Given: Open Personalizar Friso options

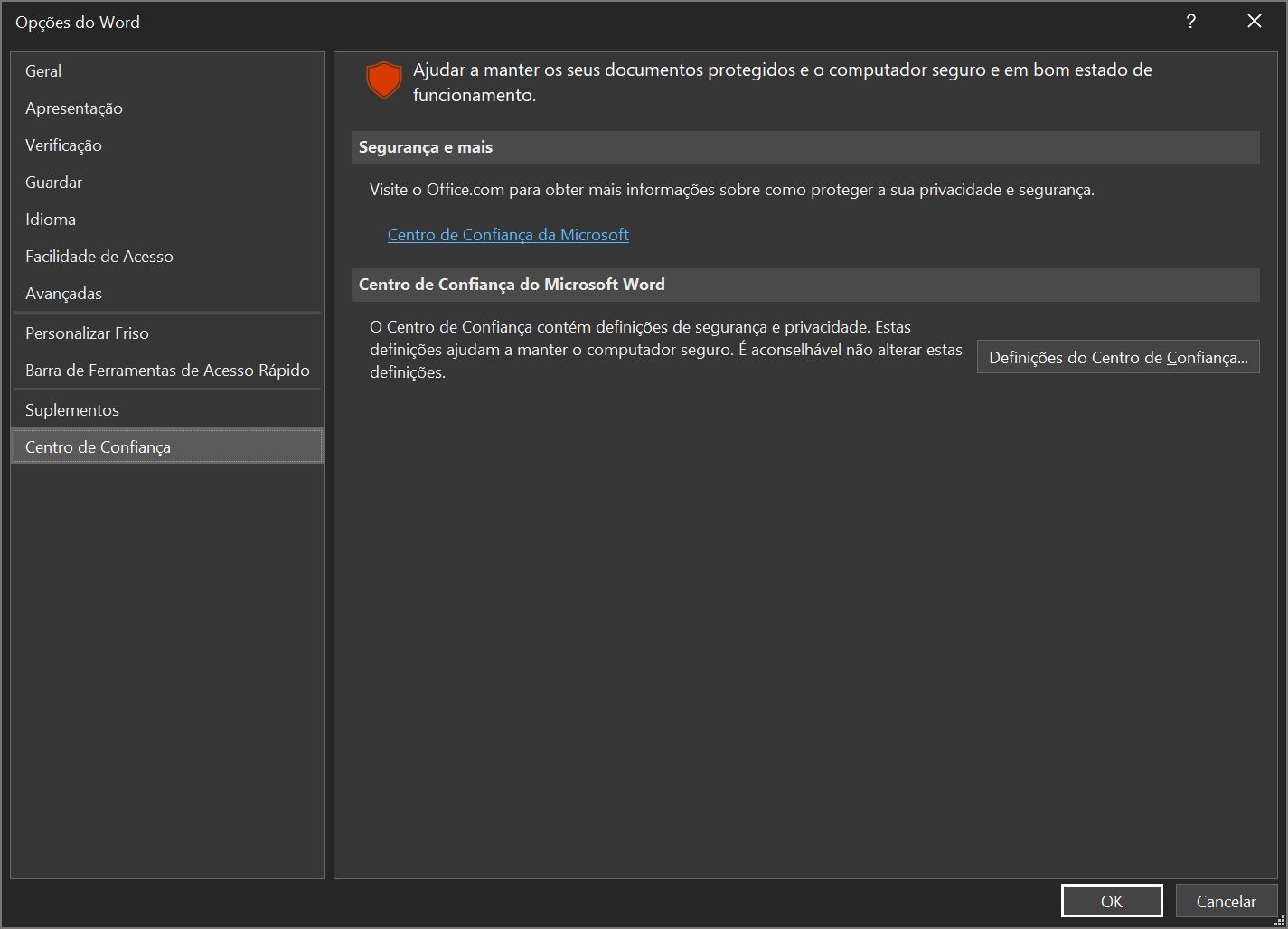Looking at the screenshot, I should tap(167, 333).
